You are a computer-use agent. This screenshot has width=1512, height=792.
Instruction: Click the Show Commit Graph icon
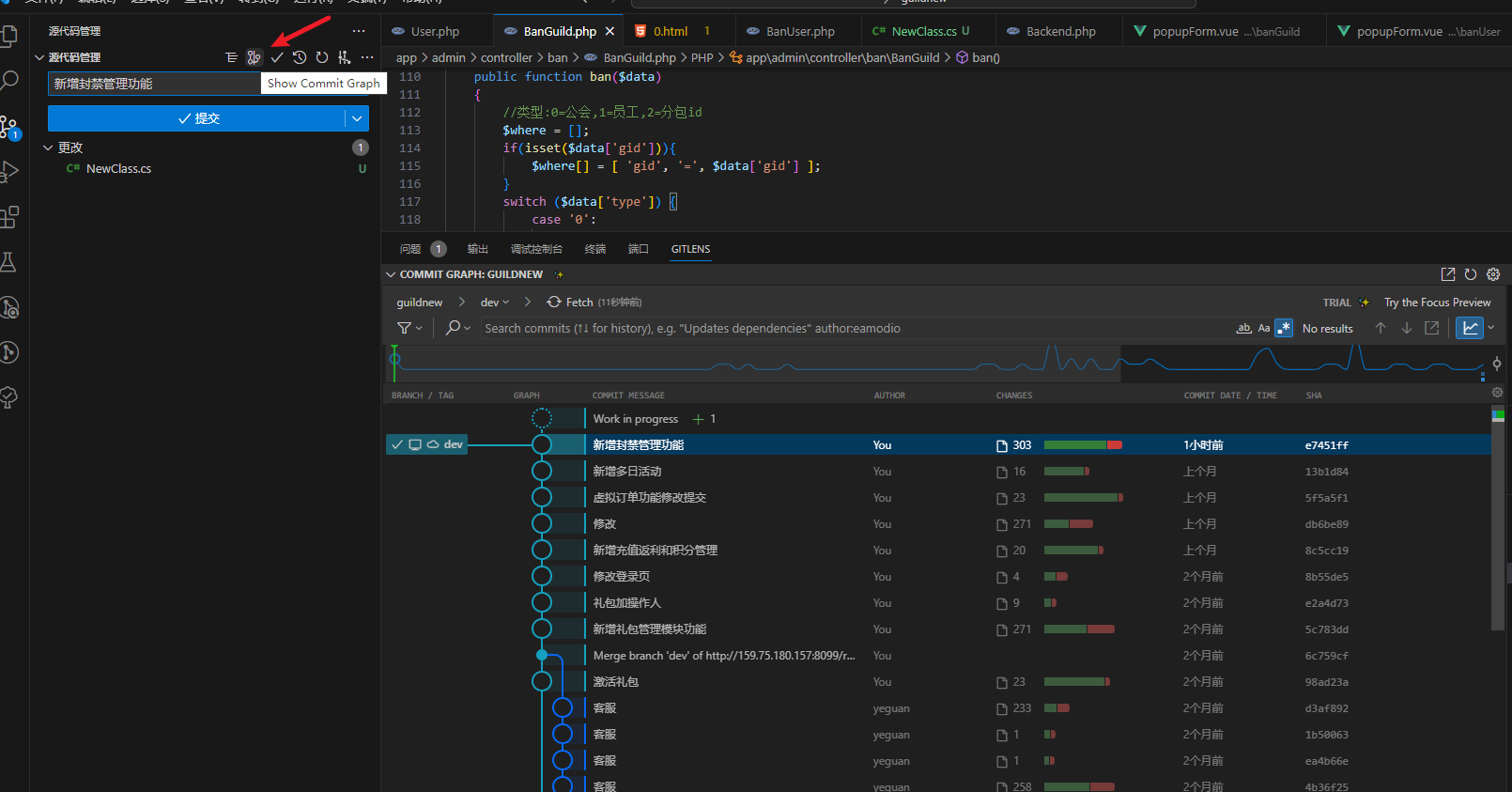[254, 57]
